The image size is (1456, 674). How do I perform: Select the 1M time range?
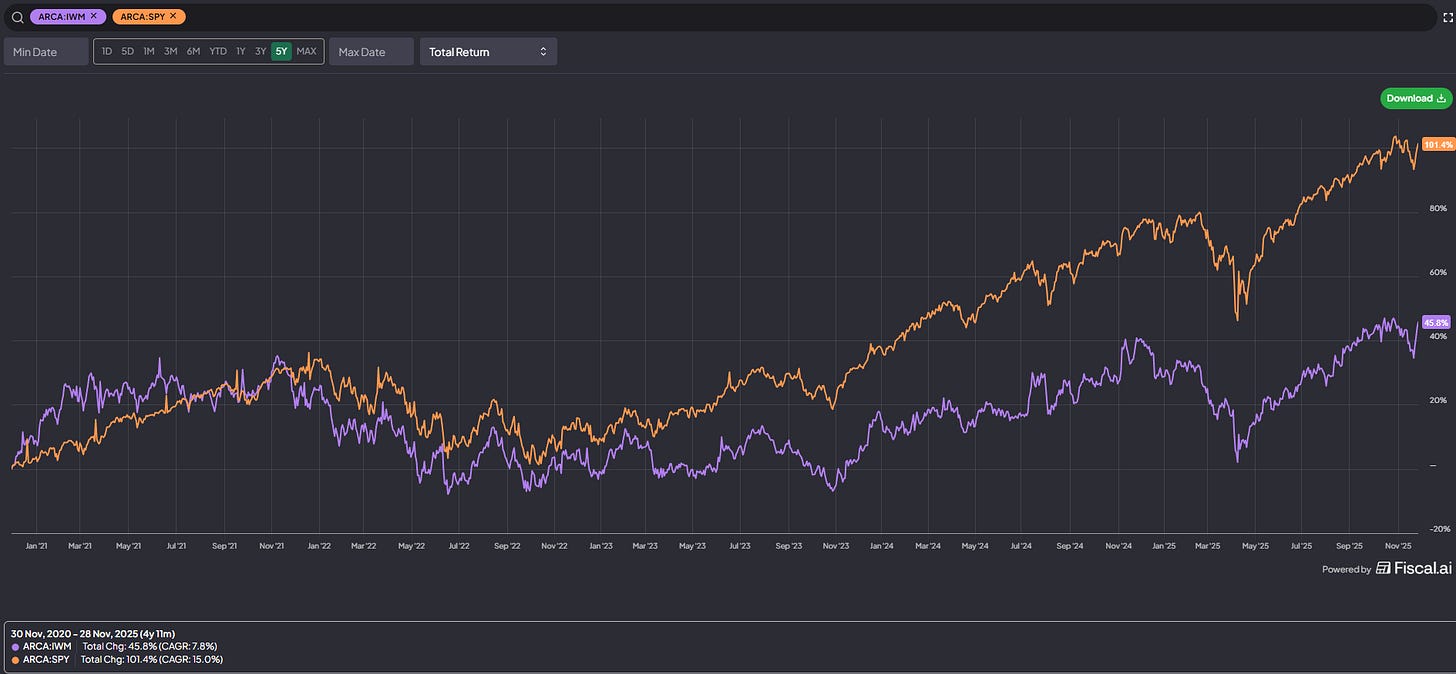tap(148, 51)
